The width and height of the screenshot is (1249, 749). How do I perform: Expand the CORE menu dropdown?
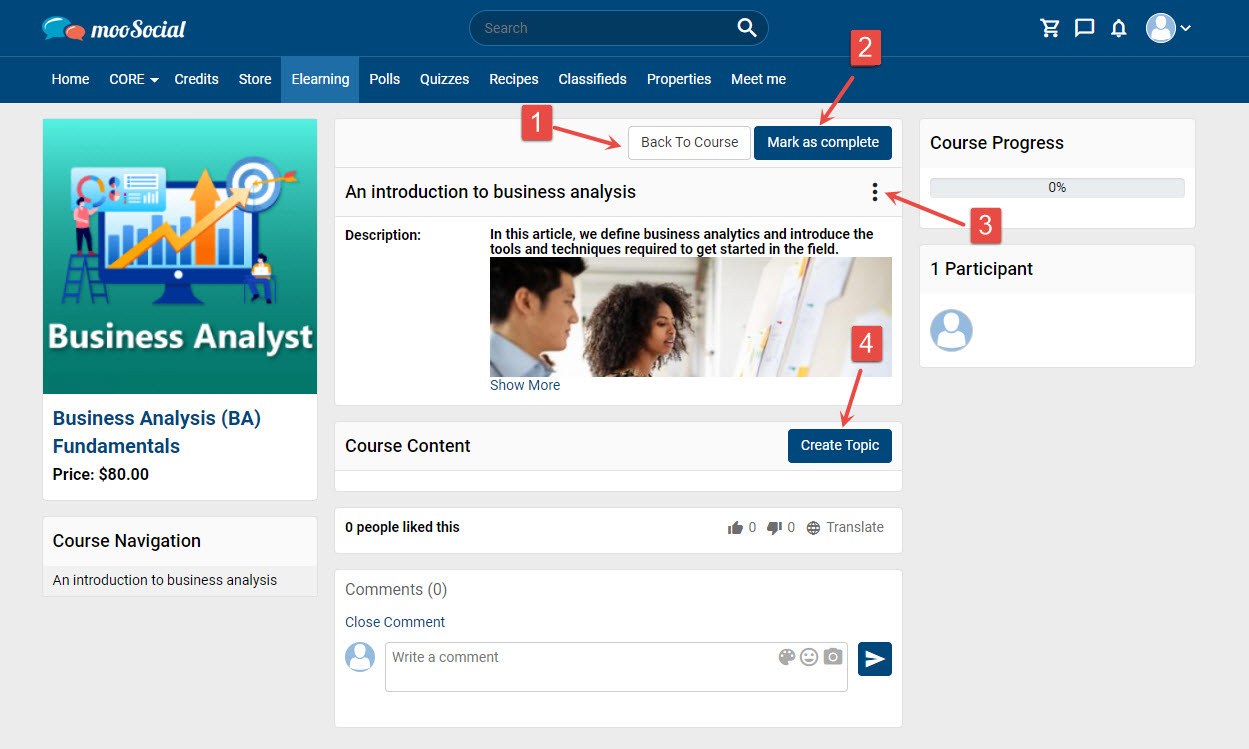[x=134, y=79]
